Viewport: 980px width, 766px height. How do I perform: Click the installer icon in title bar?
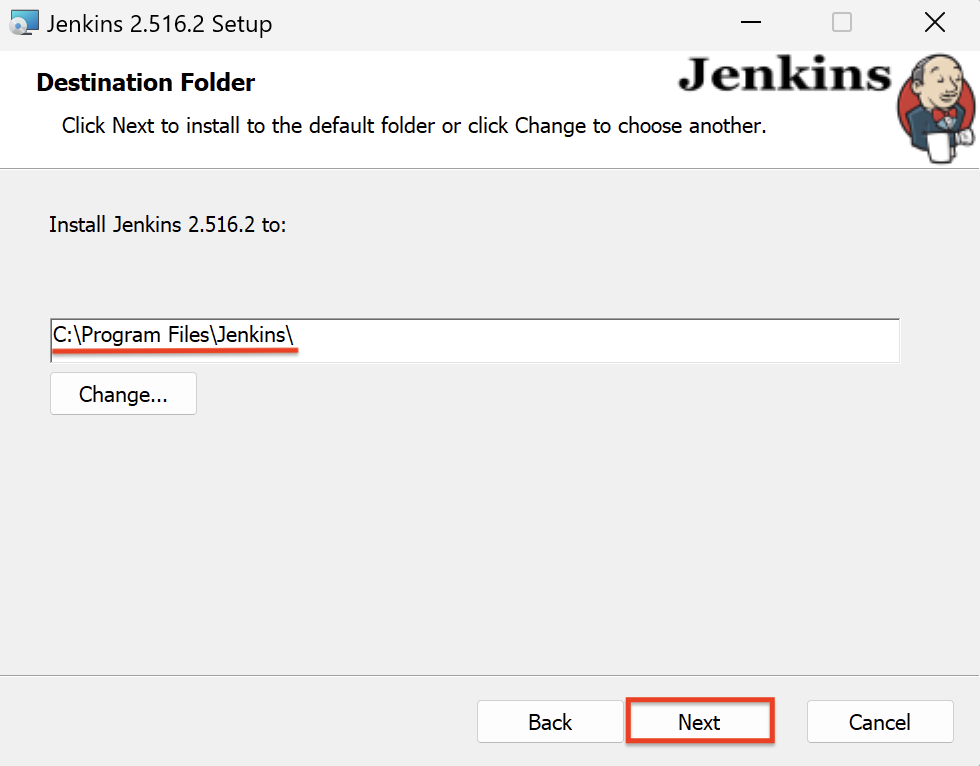(x=23, y=22)
